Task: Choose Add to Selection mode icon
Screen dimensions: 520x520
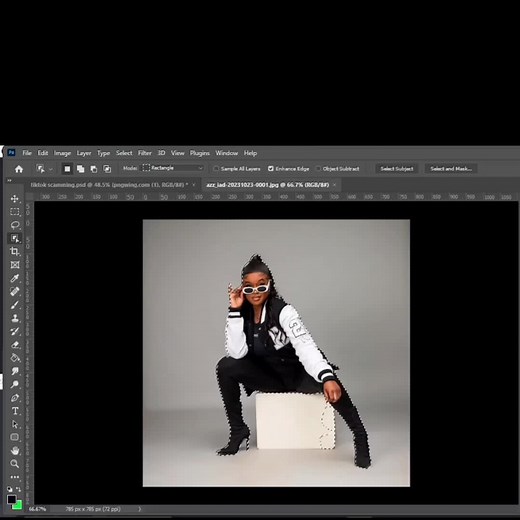Action: pyautogui.click(x=80, y=169)
